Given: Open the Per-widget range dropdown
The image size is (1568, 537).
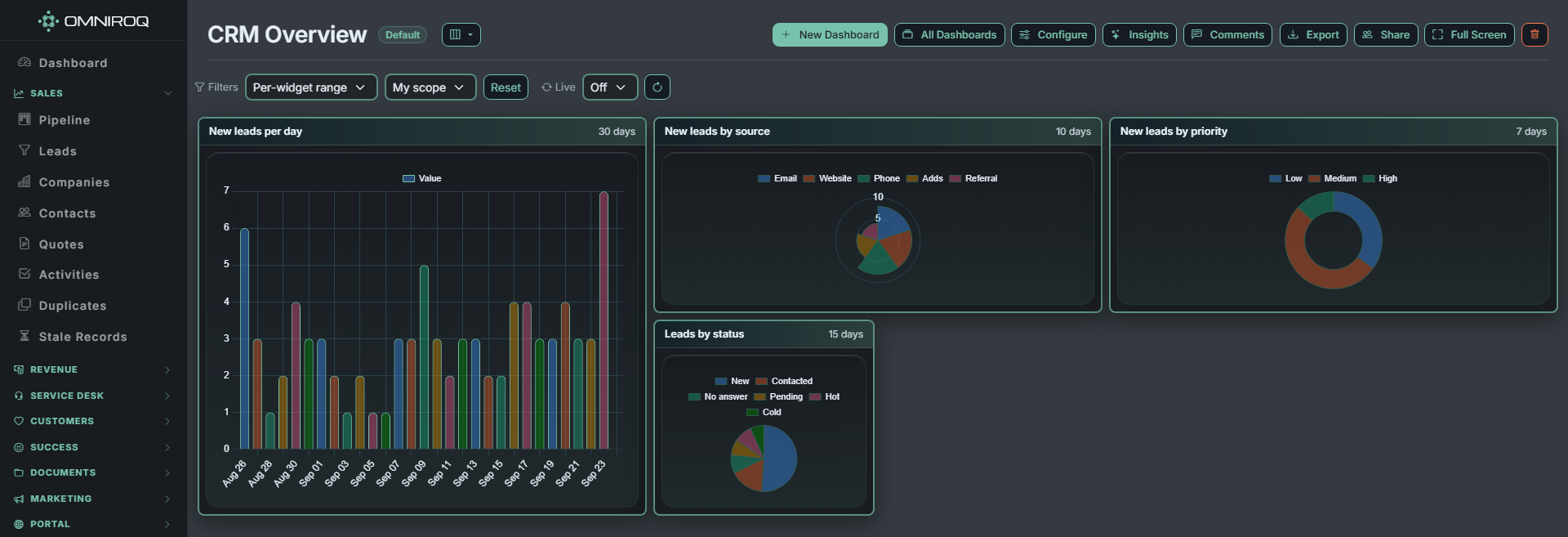Looking at the screenshot, I should pyautogui.click(x=311, y=87).
